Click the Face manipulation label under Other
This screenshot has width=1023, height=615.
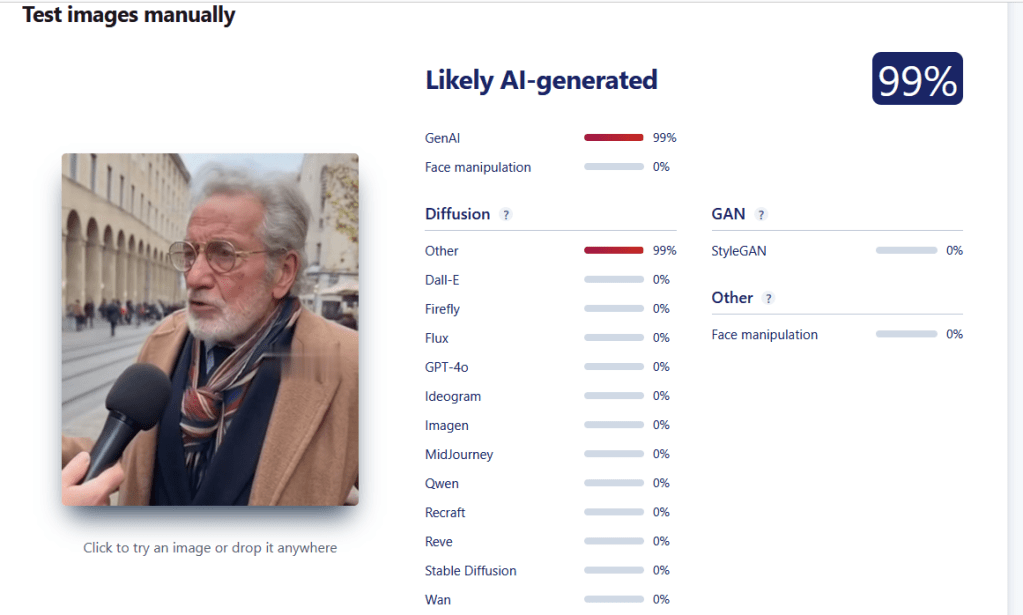[764, 334]
